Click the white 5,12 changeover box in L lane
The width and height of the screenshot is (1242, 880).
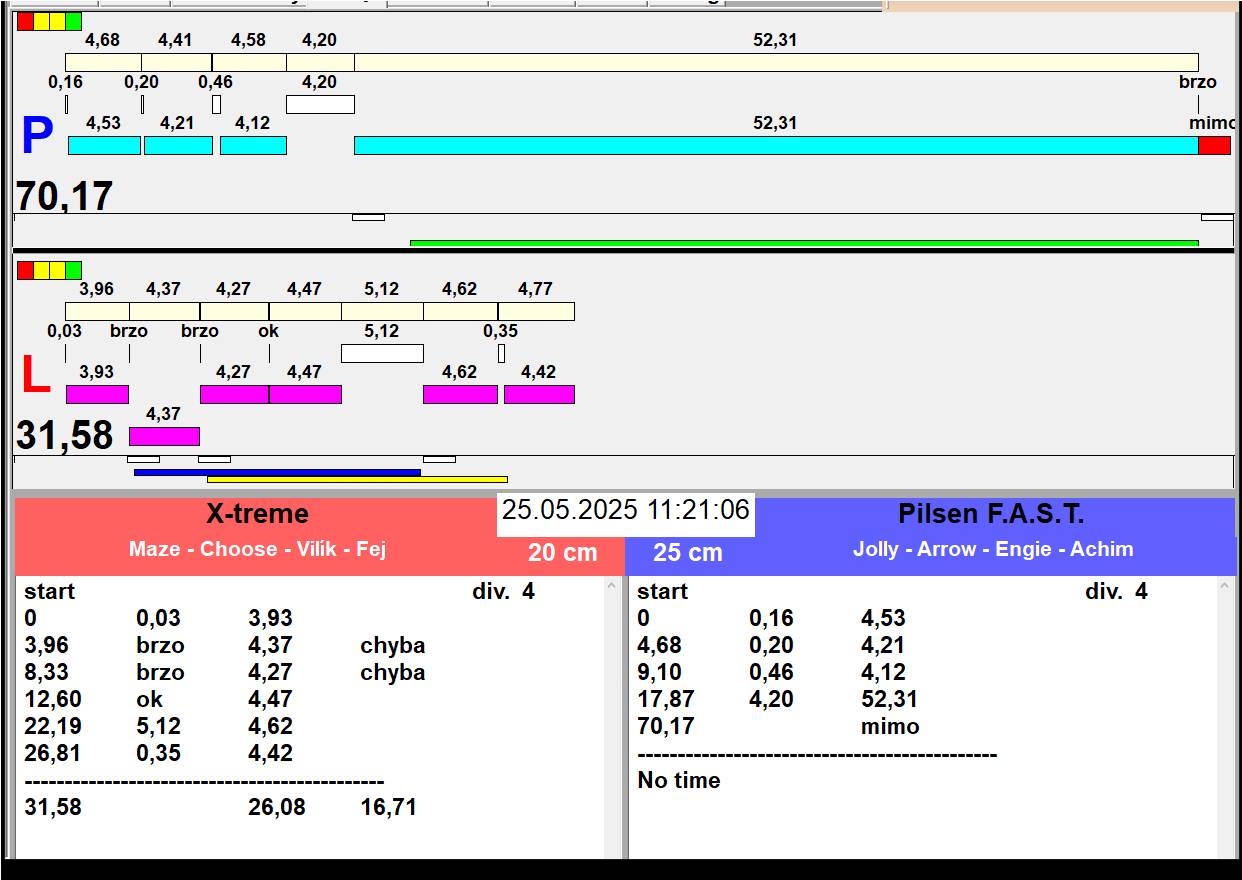click(382, 353)
